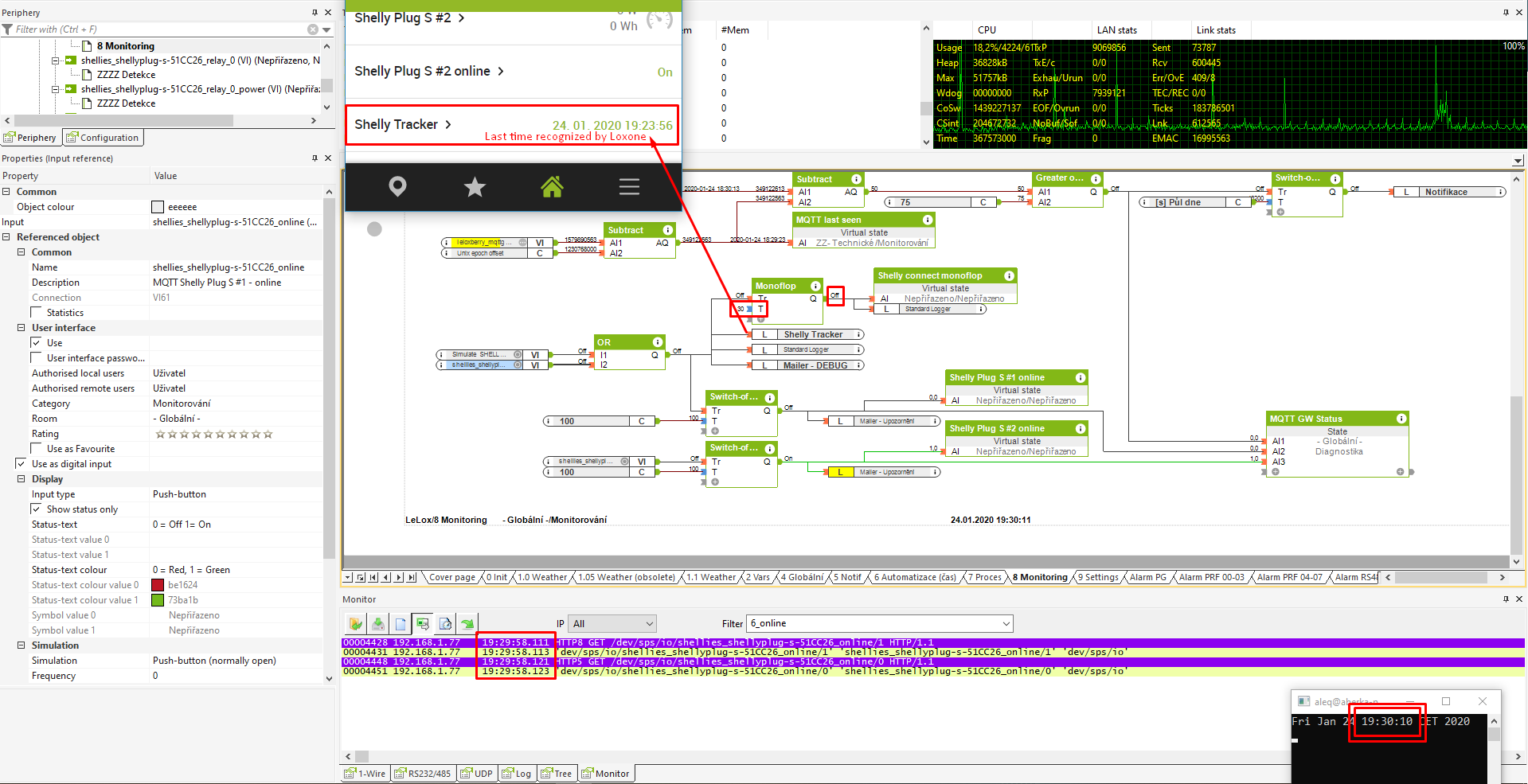Image resolution: width=1528 pixels, height=784 pixels.
Task: Click the info icon on the Monoflop block
Action: pyautogui.click(x=815, y=286)
